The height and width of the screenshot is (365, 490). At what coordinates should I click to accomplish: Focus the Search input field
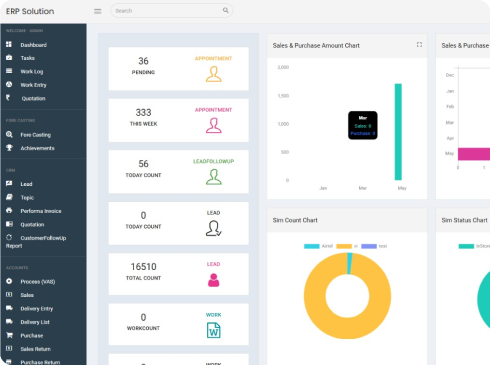click(x=171, y=11)
